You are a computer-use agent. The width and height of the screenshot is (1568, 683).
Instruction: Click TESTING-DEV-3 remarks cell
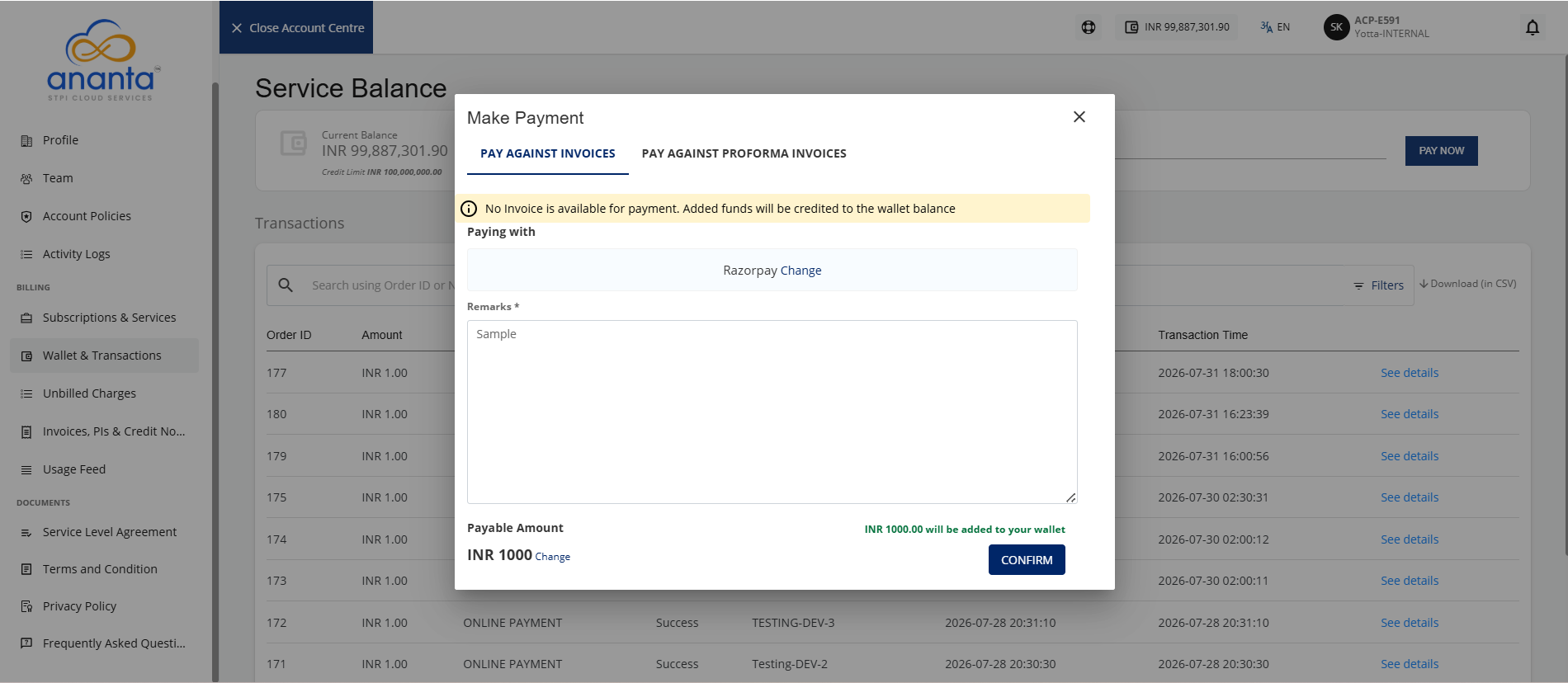click(x=793, y=623)
